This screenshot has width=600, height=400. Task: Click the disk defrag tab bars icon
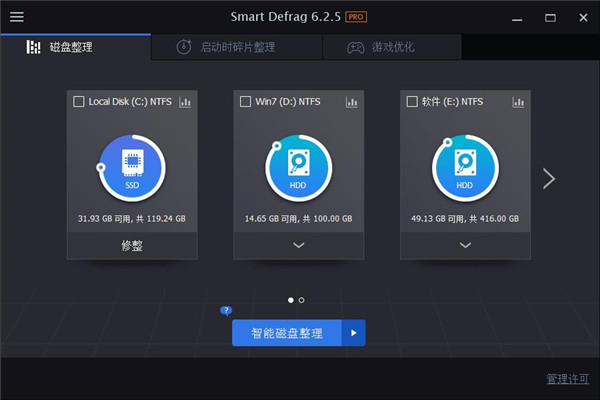coord(33,47)
